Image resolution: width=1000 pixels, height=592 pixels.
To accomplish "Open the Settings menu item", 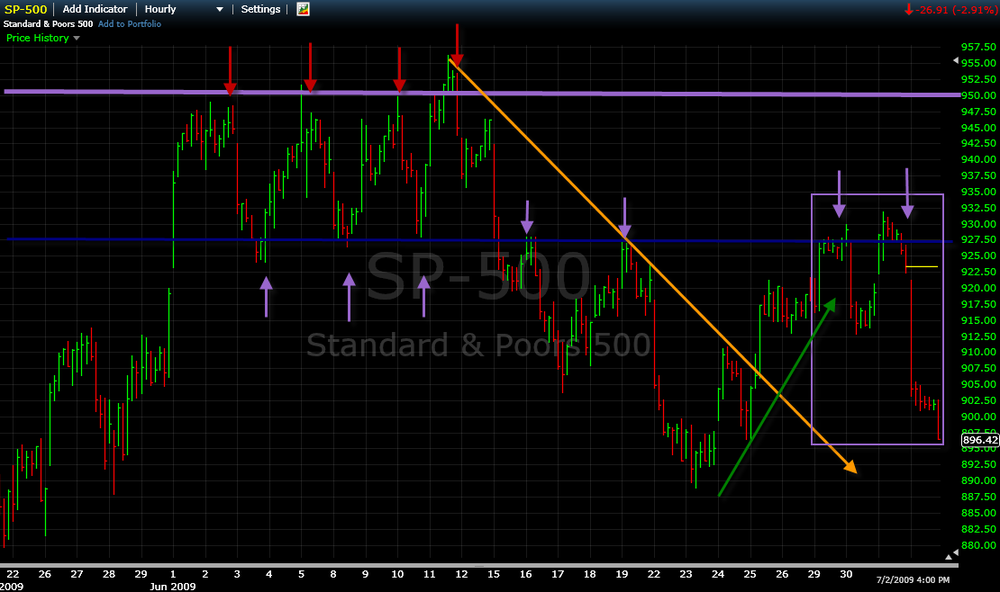I will point(260,9).
